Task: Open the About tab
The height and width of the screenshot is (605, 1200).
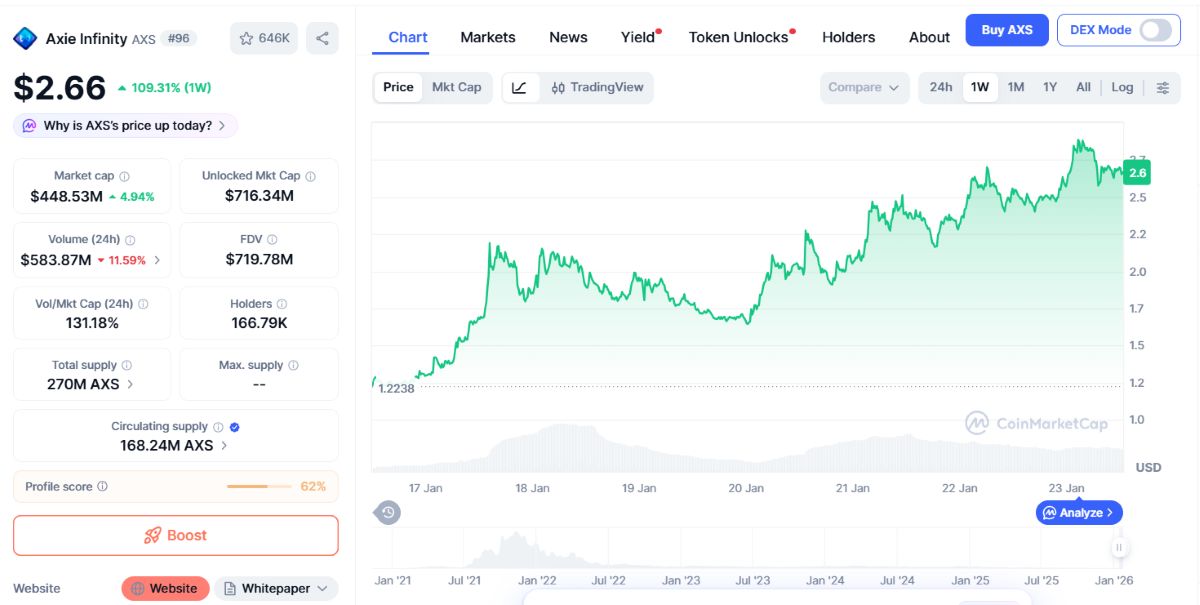Action: [x=929, y=37]
